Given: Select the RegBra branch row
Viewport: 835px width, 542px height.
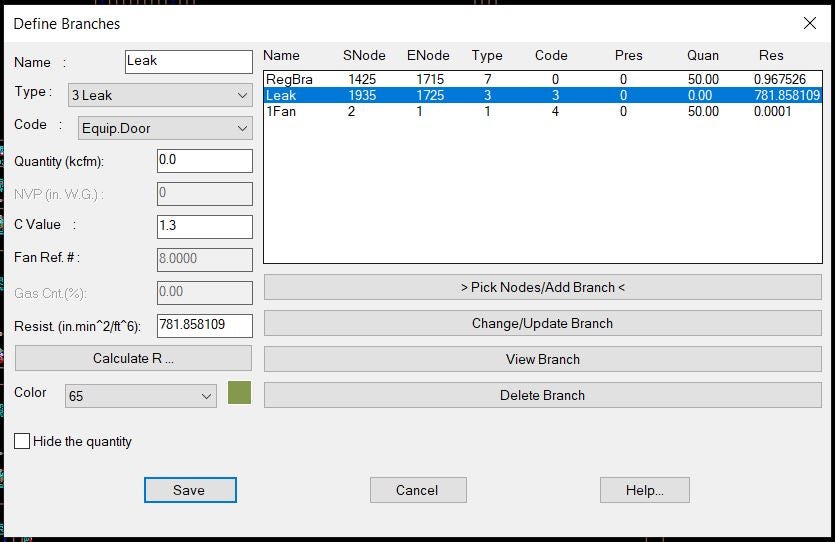Looking at the screenshot, I should (x=543, y=79).
